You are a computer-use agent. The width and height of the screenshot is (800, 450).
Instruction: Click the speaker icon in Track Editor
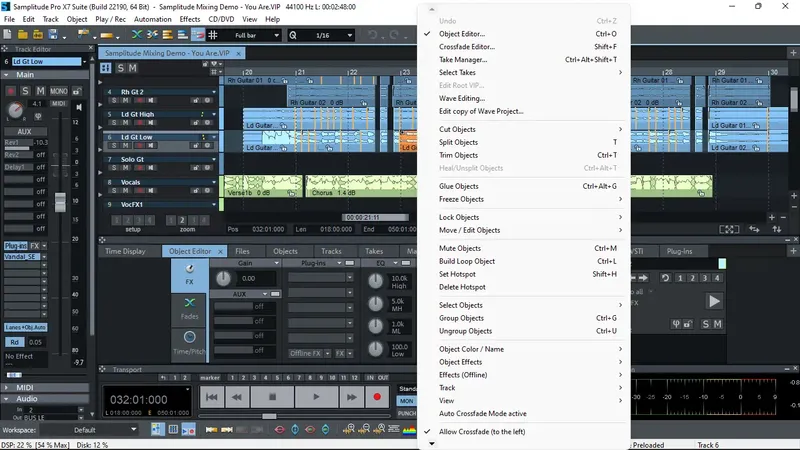tap(79, 107)
